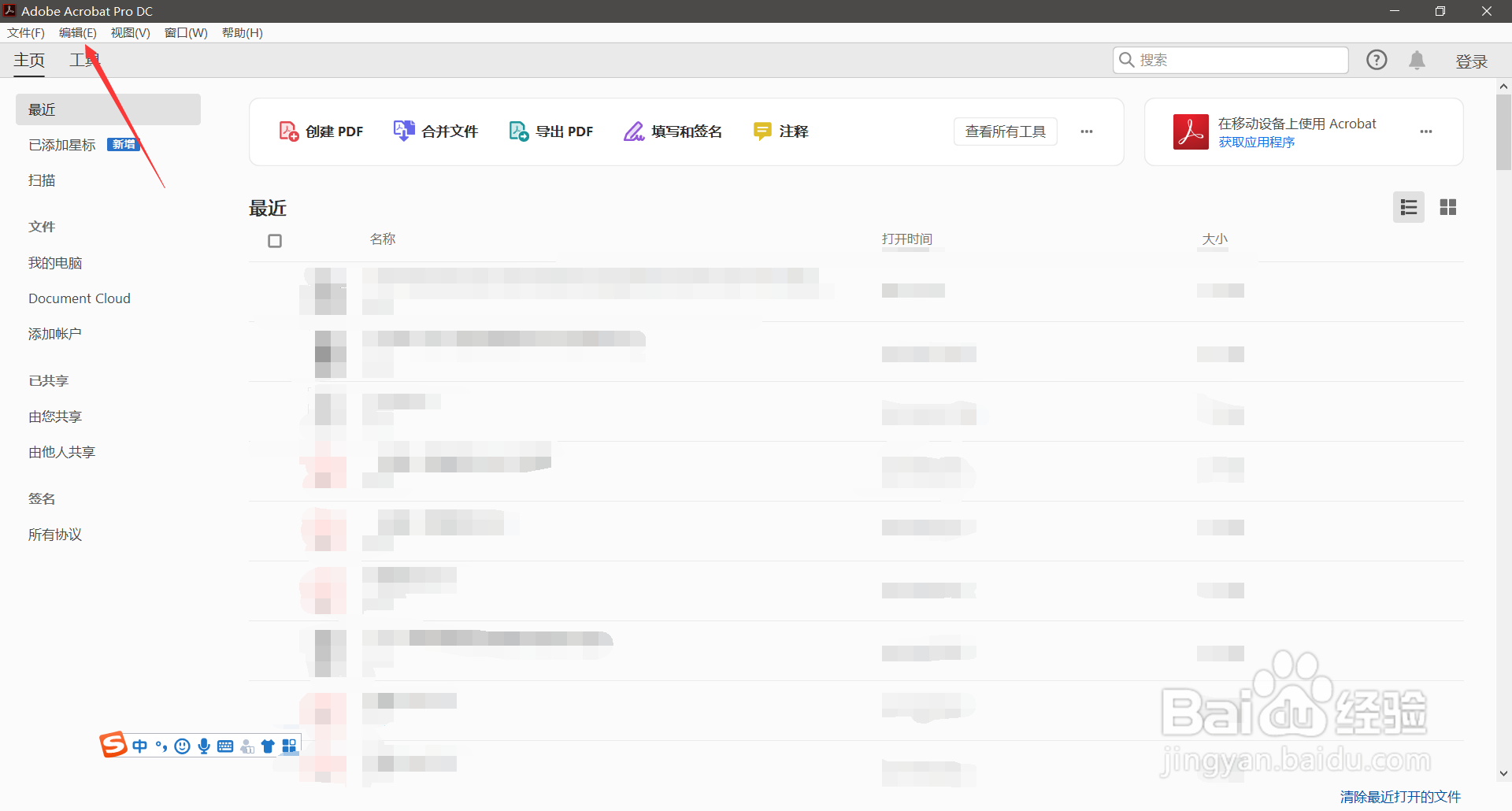Select 已添加星标 in the sidebar
This screenshot has width=1512, height=811.
click(62, 145)
